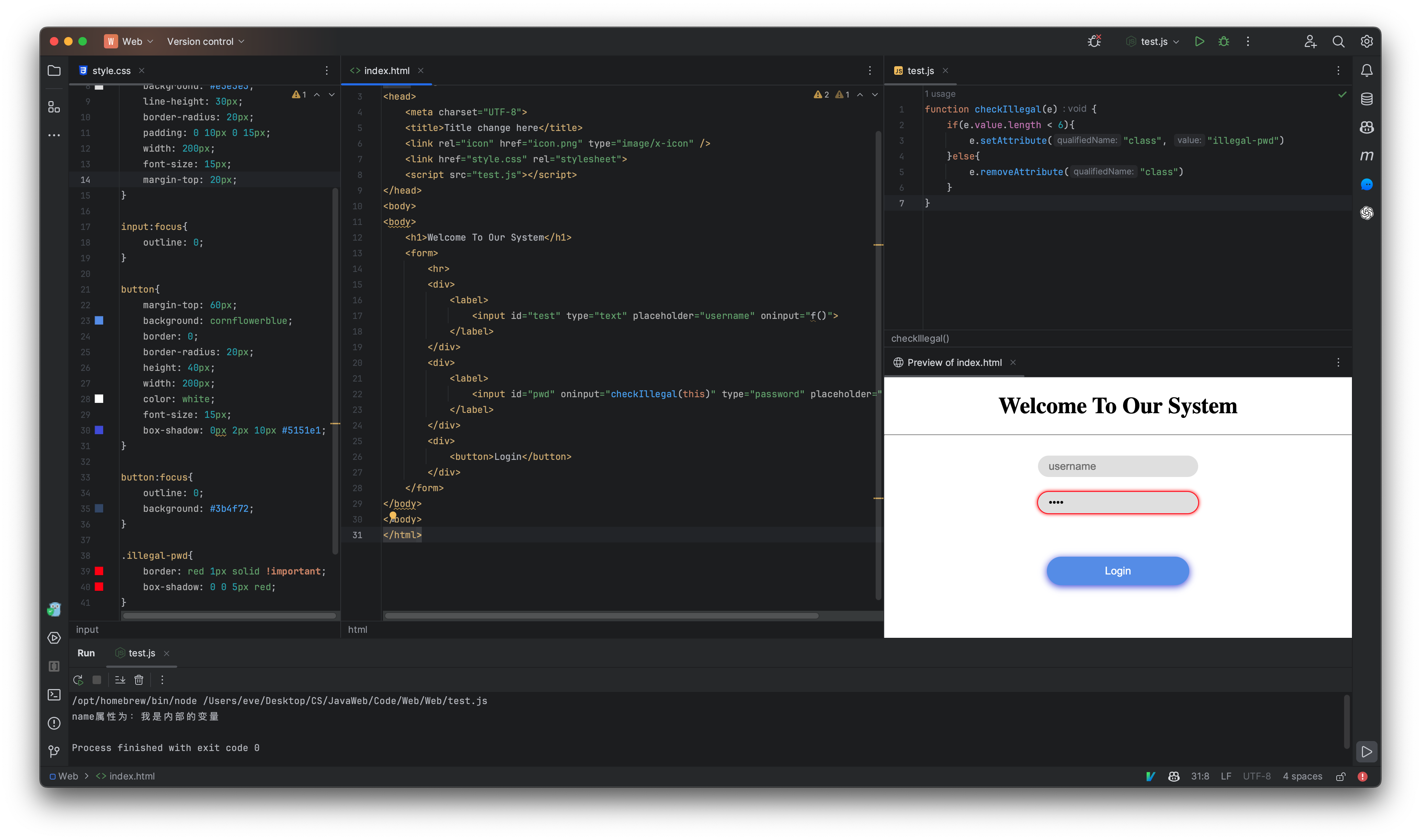Open test.js editor tab options menu
Image resolution: width=1421 pixels, height=840 pixels.
[x=1338, y=71]
